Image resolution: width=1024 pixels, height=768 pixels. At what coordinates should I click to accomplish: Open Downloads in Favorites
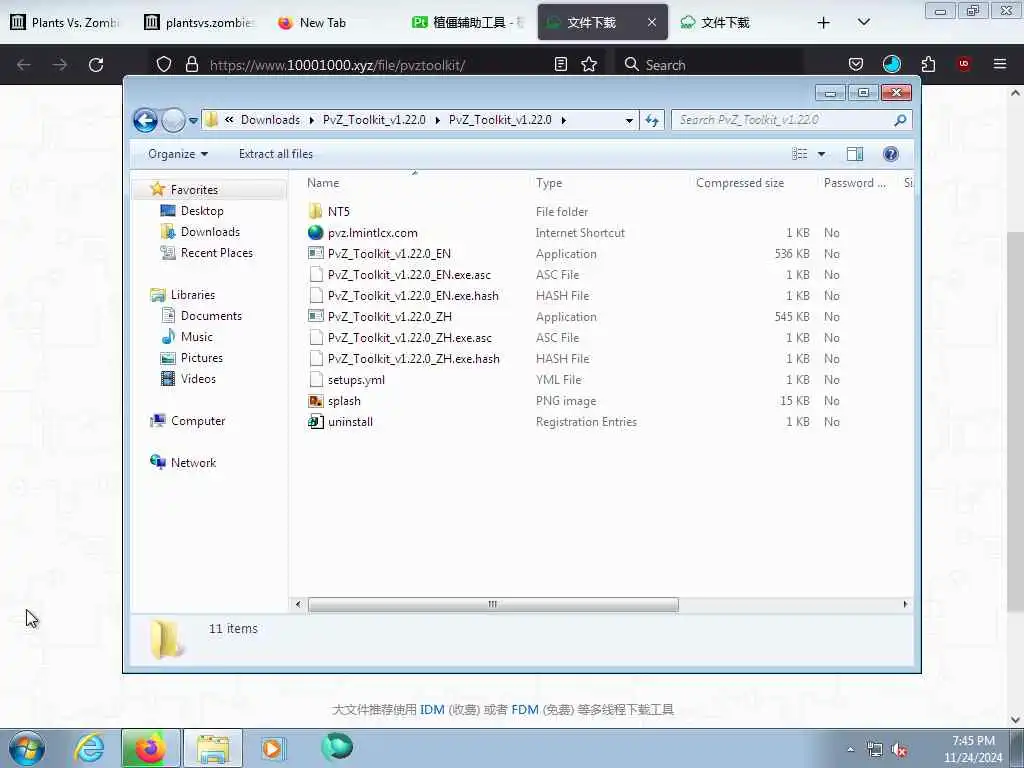click(x=210, y=232)
